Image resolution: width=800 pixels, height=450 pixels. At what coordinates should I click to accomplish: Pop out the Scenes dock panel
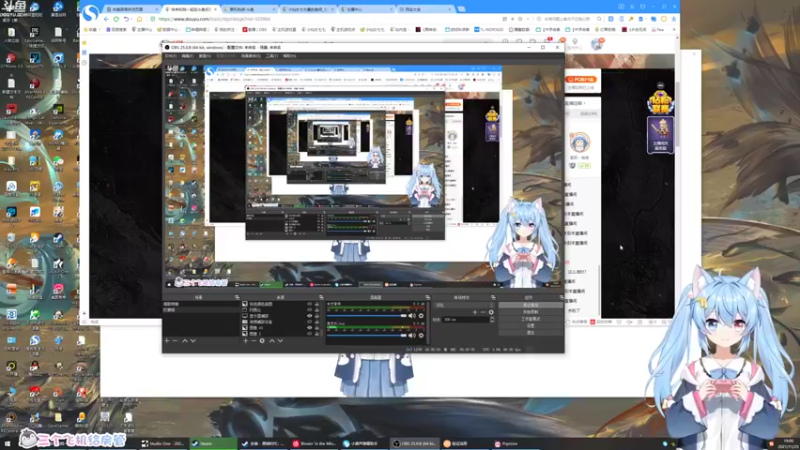tap(237, 297)
